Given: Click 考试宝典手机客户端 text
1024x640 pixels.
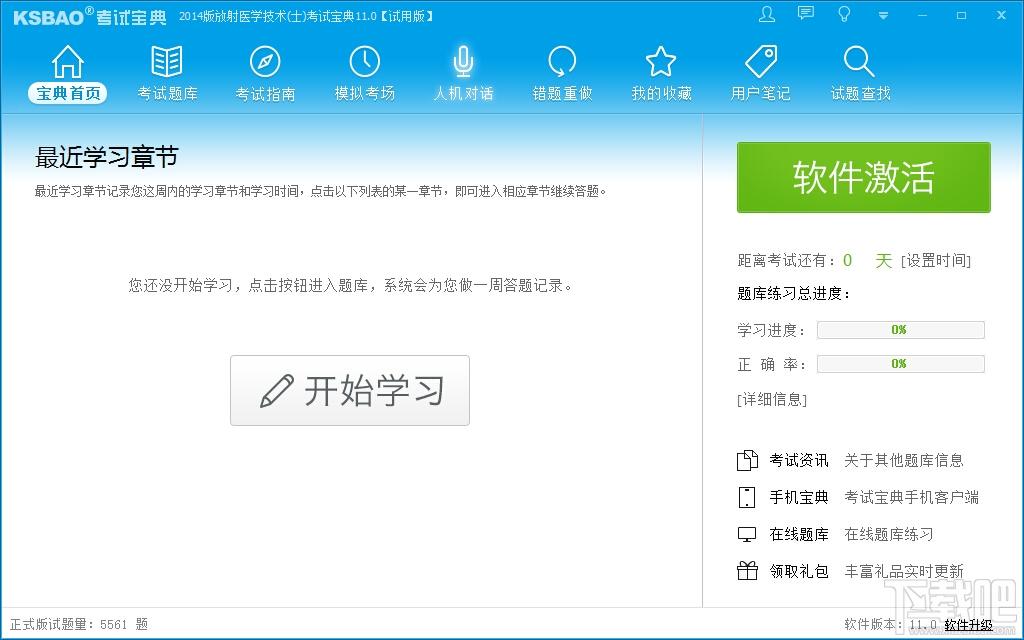Looking at the screenshot, I should [912, 498].
